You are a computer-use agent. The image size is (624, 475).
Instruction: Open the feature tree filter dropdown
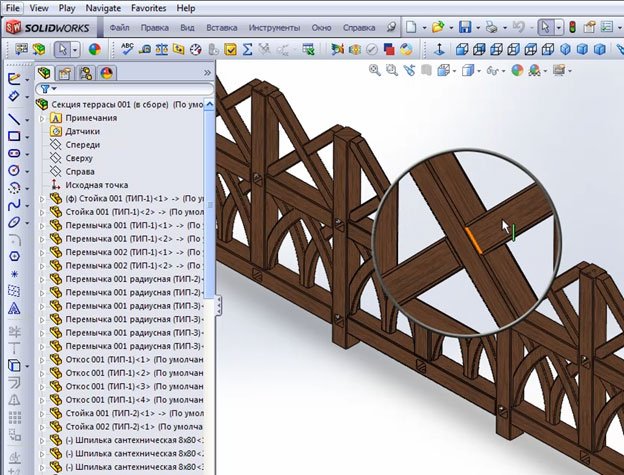(x=48, y=89)
